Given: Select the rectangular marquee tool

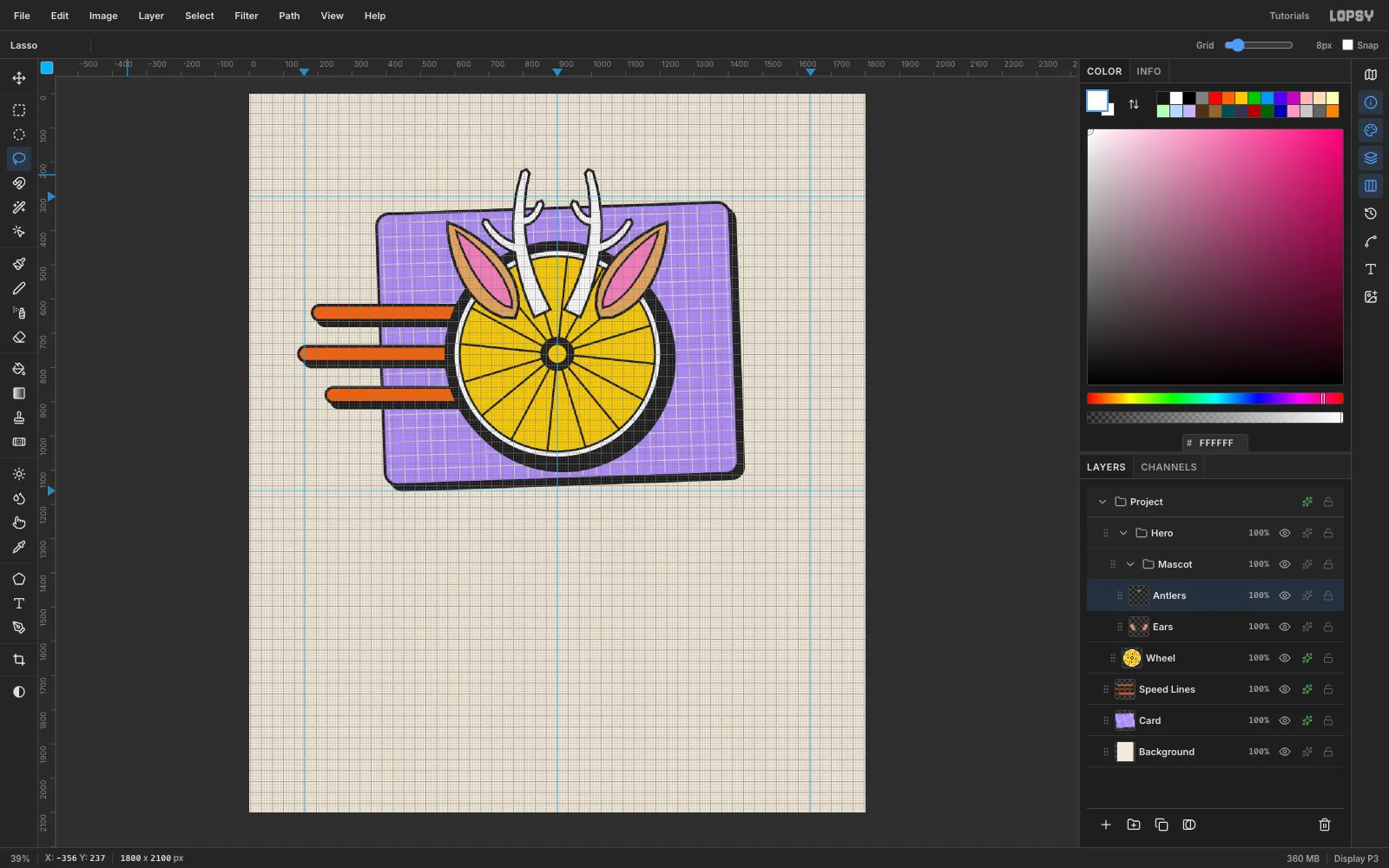Looking at the screenshot, I should pos(19,110).
